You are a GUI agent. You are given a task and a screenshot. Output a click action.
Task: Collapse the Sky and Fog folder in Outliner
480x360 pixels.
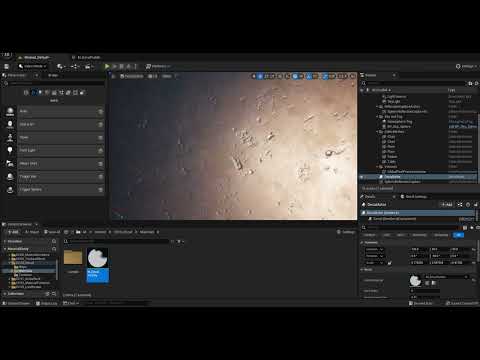pyautogui.click(x=377, y=117)
